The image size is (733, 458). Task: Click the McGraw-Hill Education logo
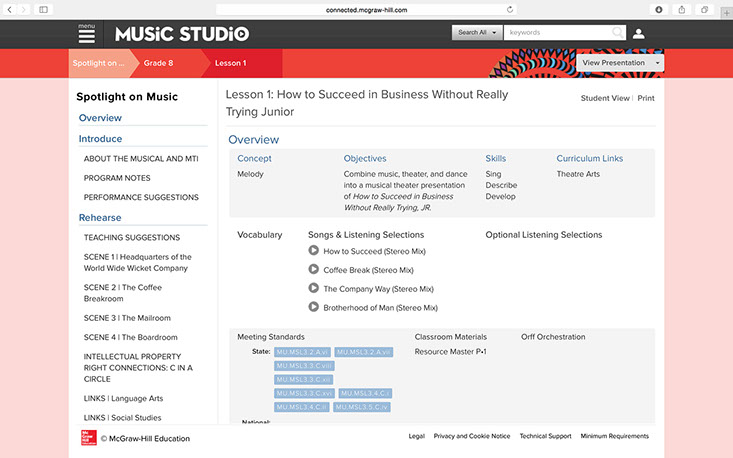(89, 438)
